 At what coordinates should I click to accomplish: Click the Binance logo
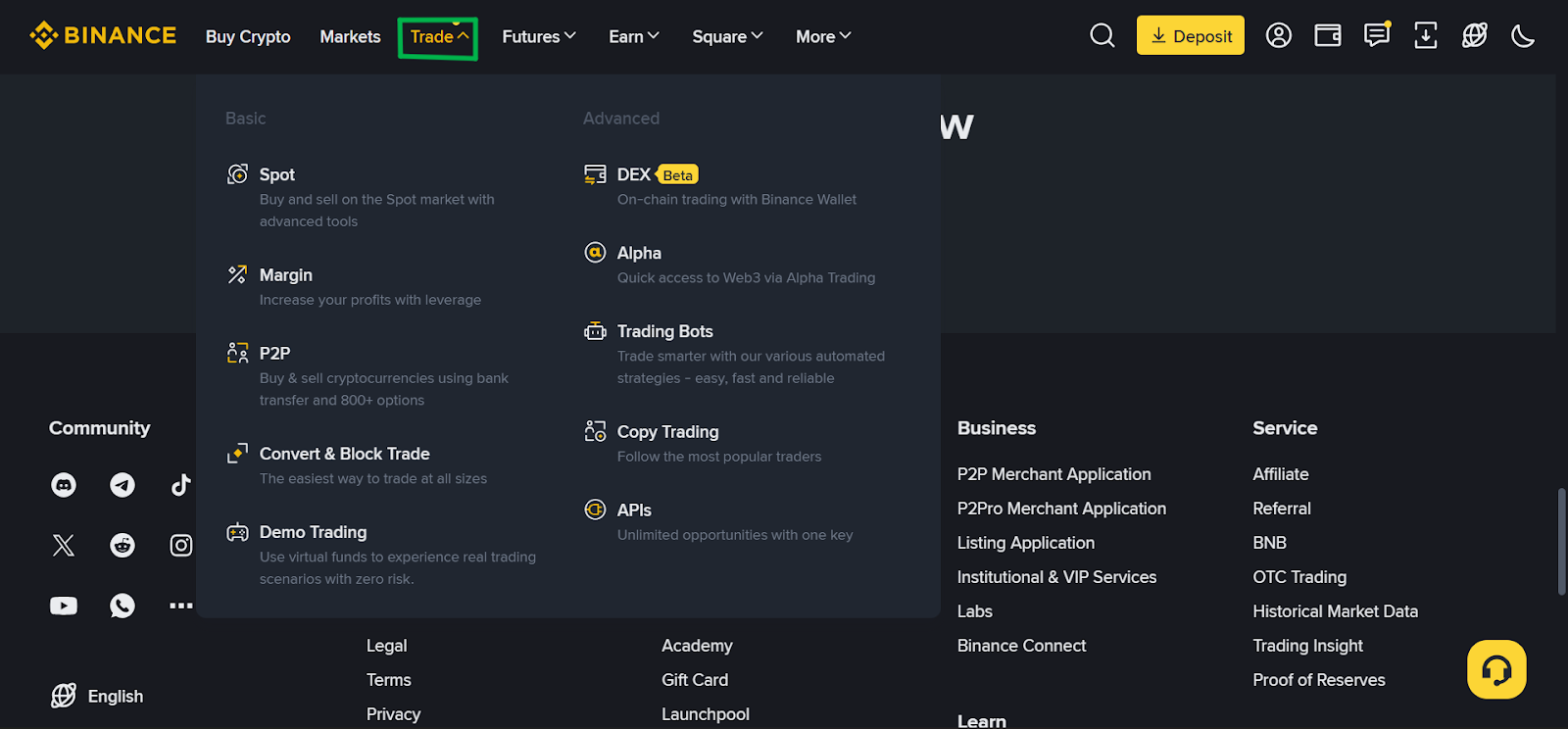[102, 34]
